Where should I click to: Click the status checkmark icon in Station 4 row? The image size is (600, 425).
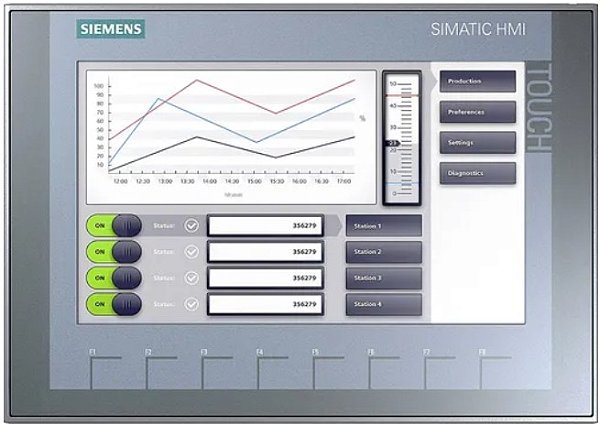(191, 304)
